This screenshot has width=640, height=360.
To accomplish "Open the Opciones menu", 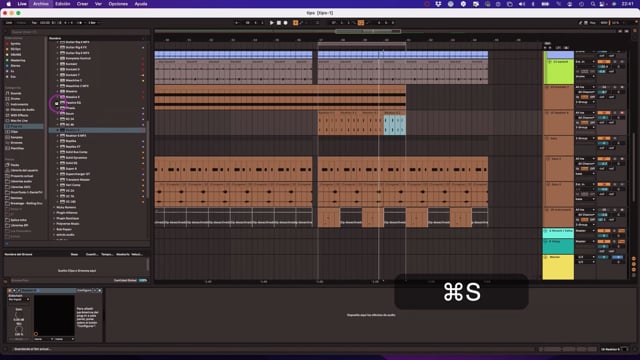I will [118, 4].
